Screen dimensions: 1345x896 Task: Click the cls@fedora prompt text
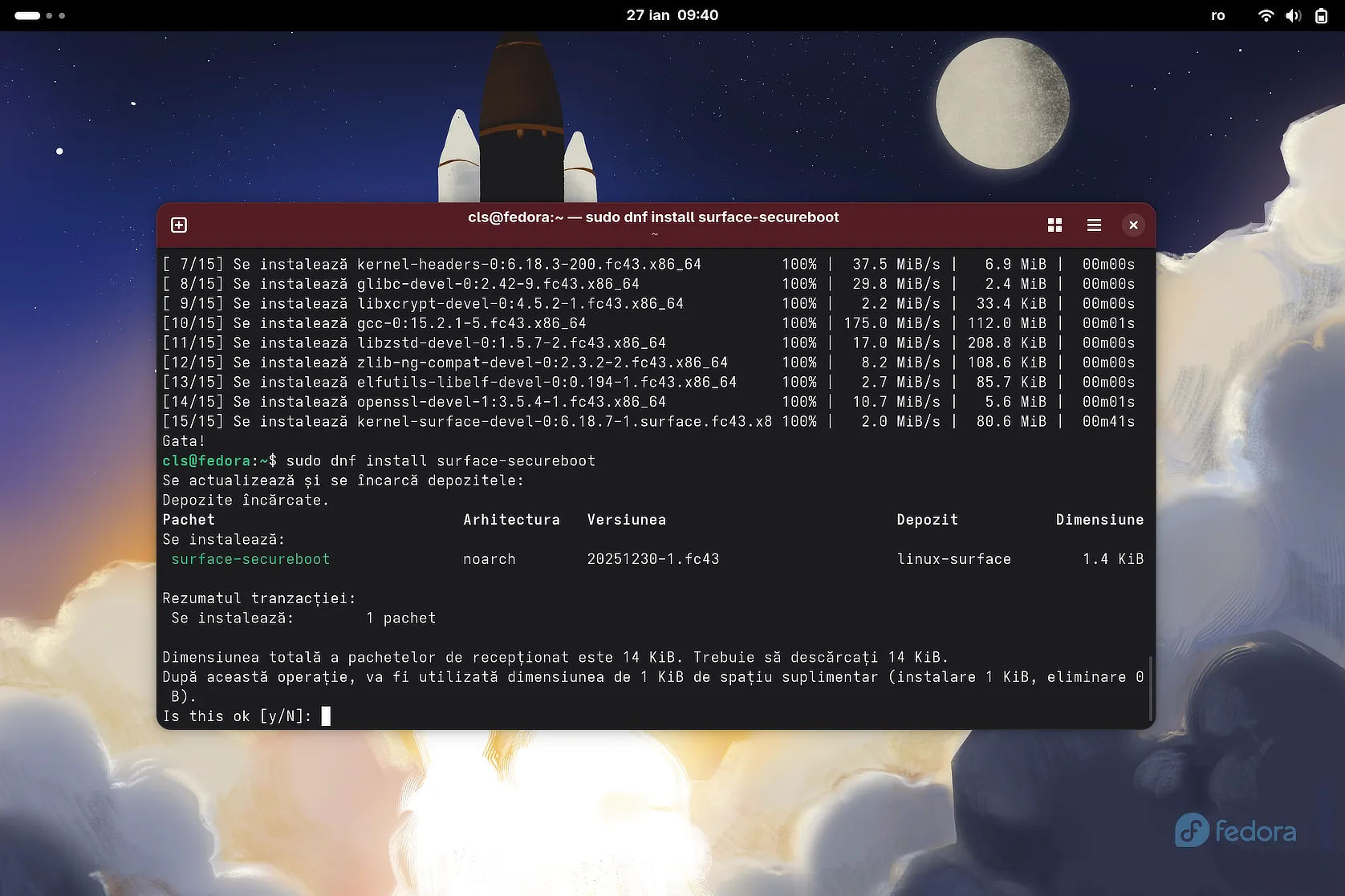pyautogui.click(x=206, y=460)
